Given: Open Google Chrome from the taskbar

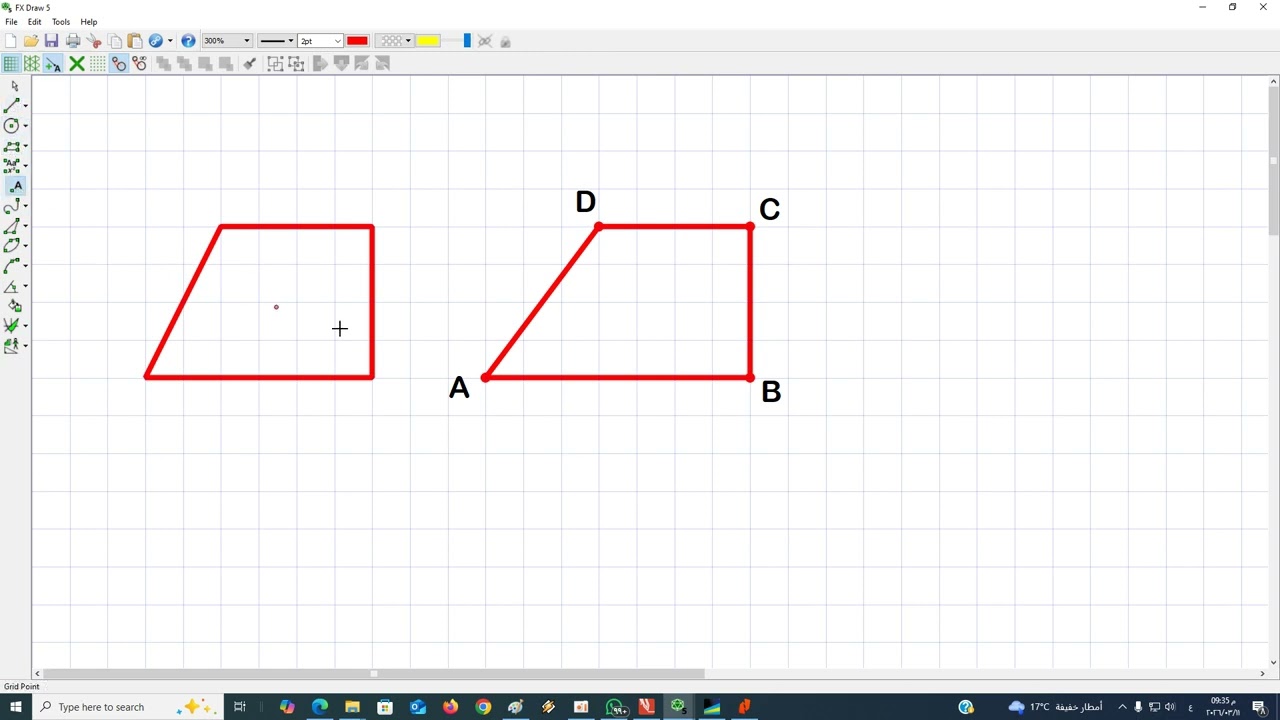Looking at the screenshot, I should [483, 707].
